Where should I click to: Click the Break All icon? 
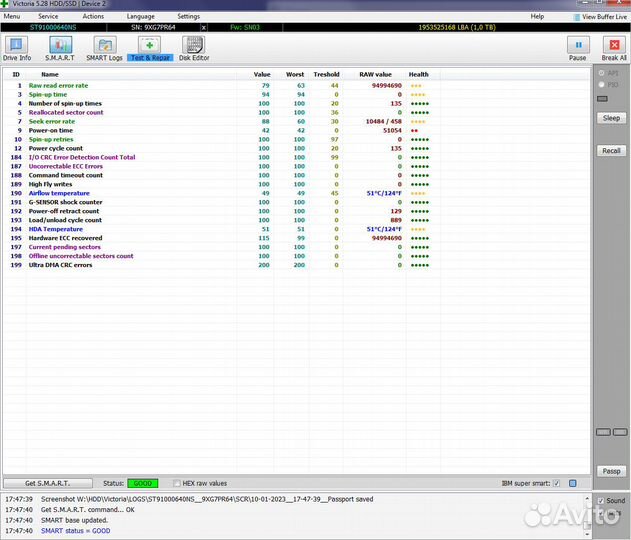coord(613,48)
